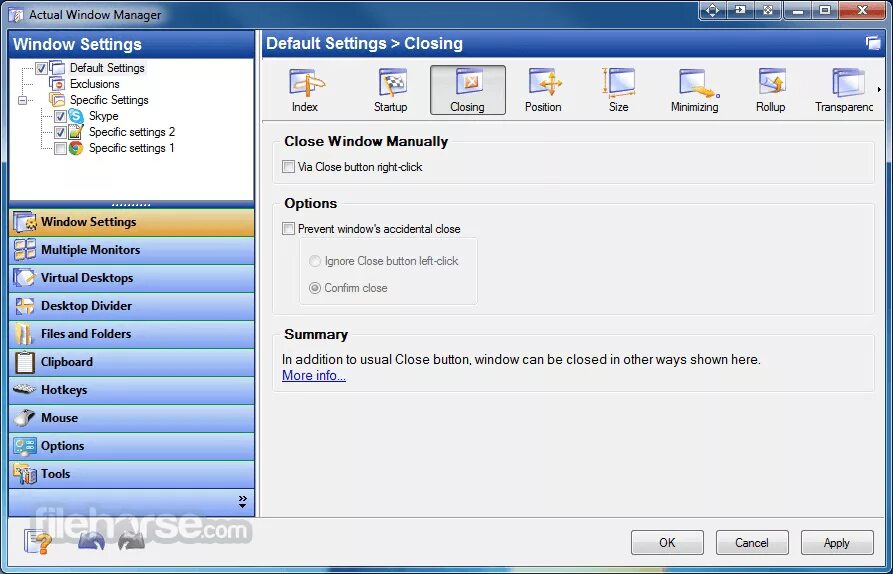Open the Window Settings sidebar section
The height and width of the screenshot is (574, 893).
point(132,222)
